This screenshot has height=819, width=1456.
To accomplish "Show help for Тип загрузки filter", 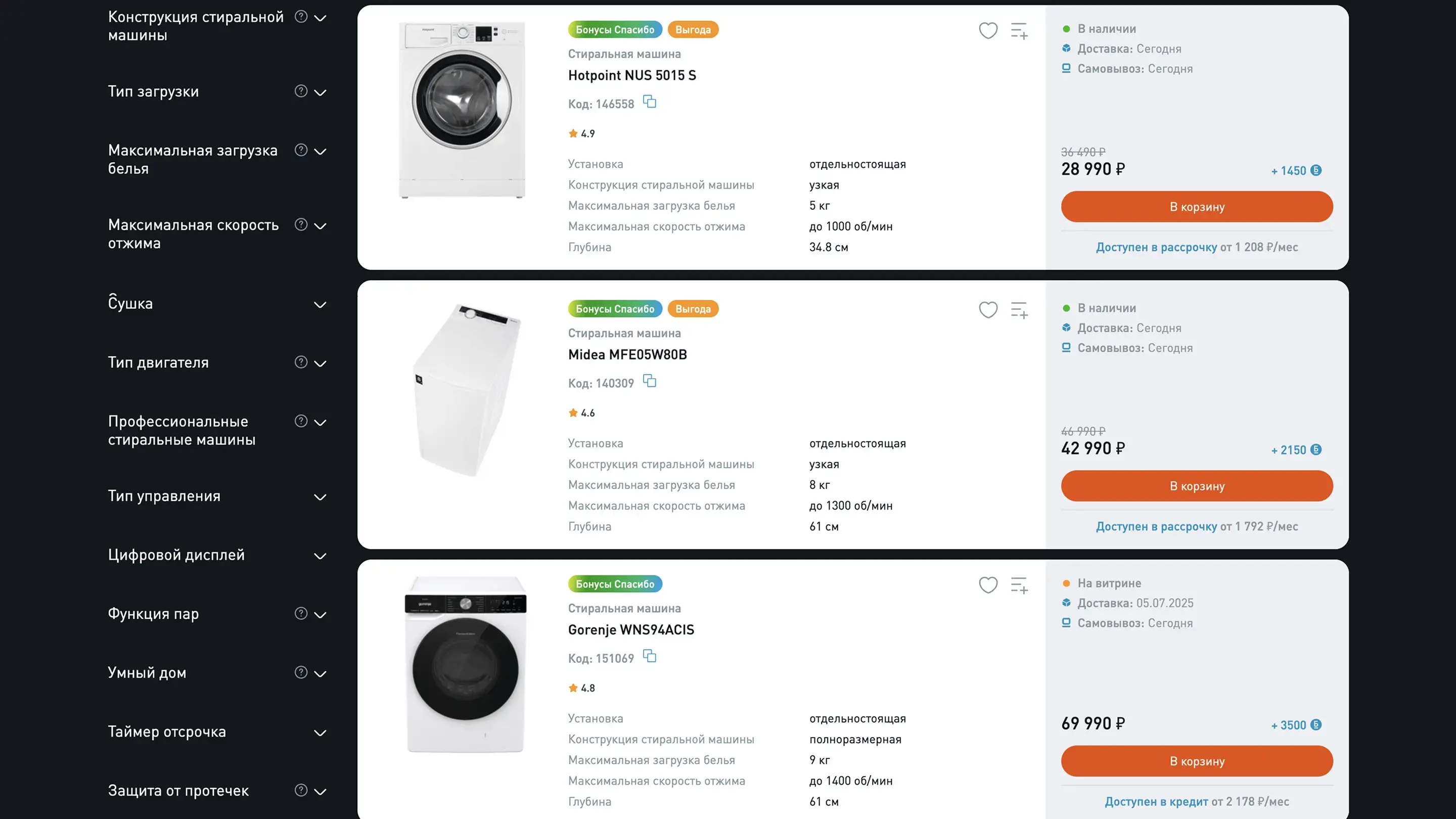I will pyautogui.click(x=301, y=91).
